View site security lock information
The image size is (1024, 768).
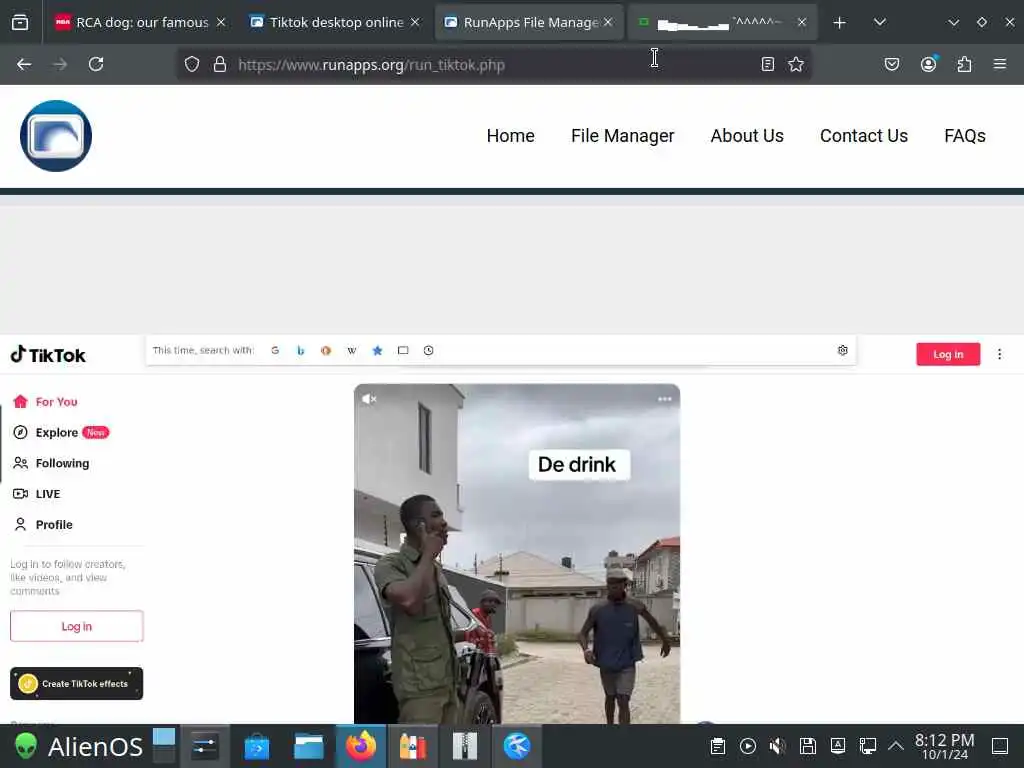[x=220, y=64]
